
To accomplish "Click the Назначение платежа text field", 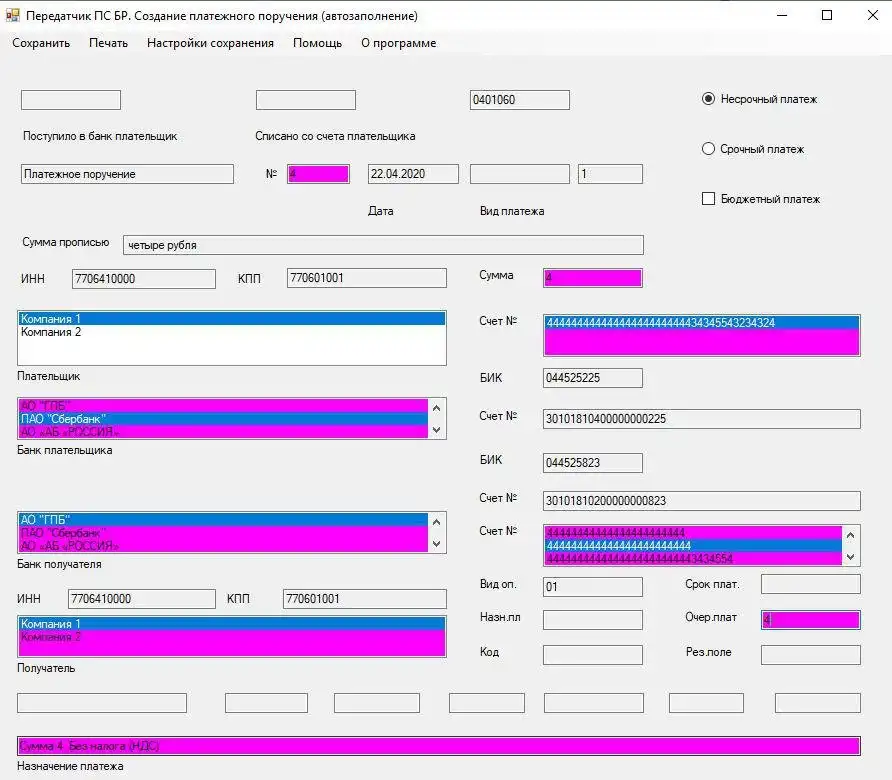I will 439,746.
